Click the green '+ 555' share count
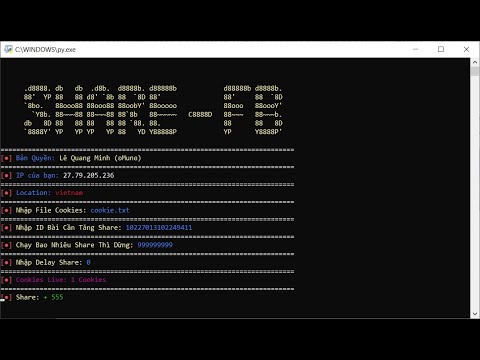The image size is (480, 360). coord(53,297)
